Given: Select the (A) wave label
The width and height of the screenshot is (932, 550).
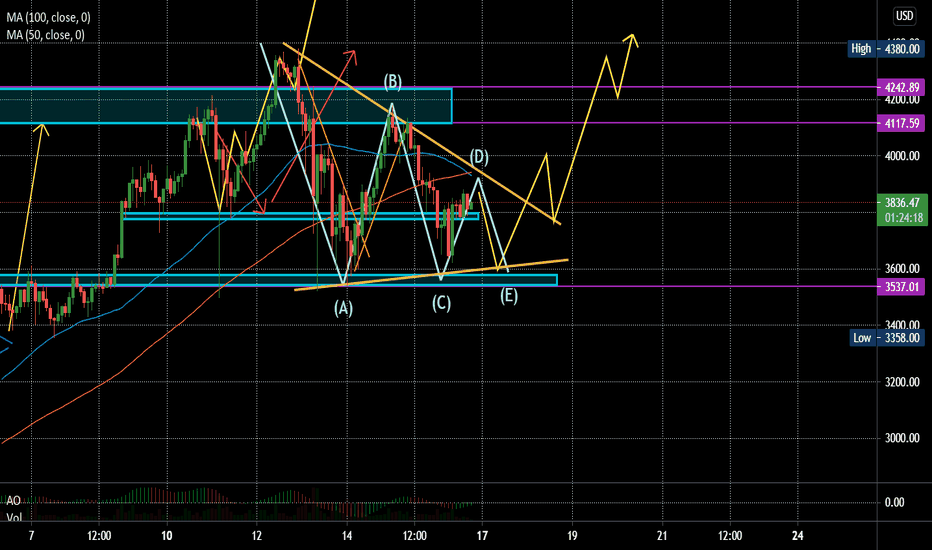Looking at the screenshot, I should pos(343,308).
